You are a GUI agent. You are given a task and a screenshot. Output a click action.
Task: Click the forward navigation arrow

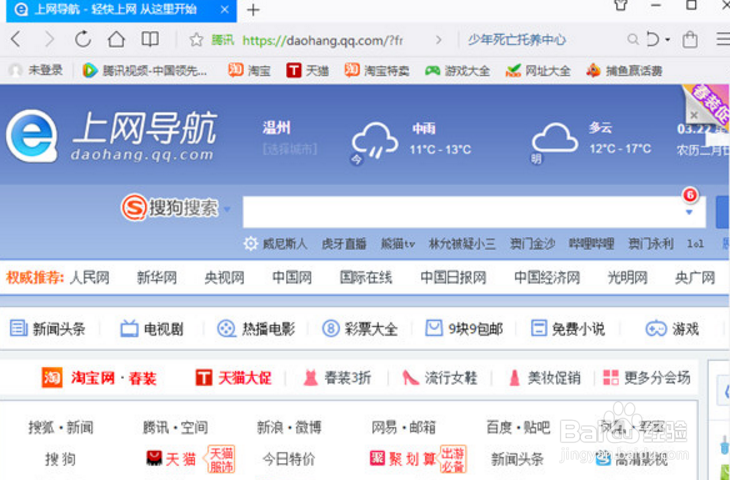pyautogui.click(x=49, y=39)
